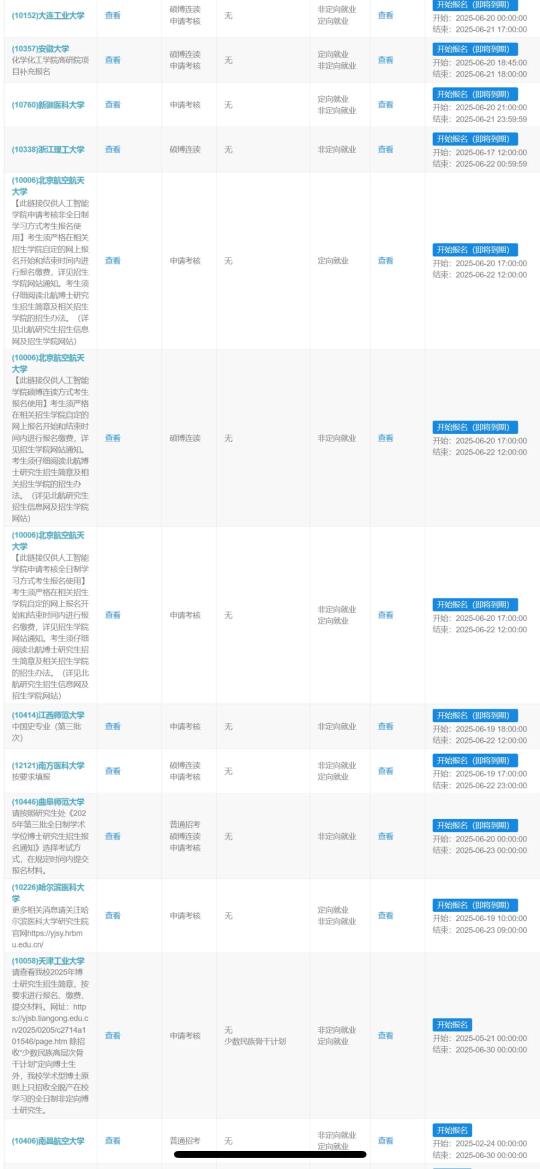This screenshot has height=1169, width=540.
Task: Click 开始报名 button in 新疆医科大学 row
Action: pos(475,94)
